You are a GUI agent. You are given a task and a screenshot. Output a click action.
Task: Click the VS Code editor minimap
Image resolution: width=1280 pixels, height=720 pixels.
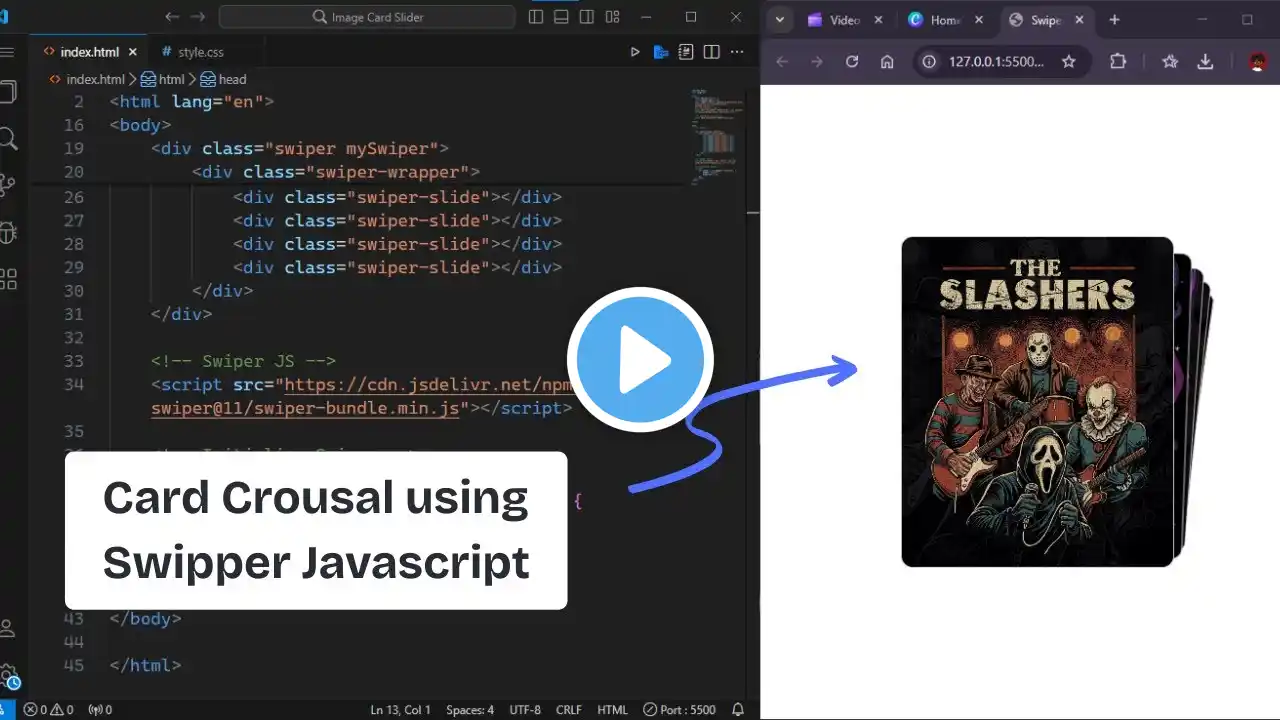click(x=717, y=136)
